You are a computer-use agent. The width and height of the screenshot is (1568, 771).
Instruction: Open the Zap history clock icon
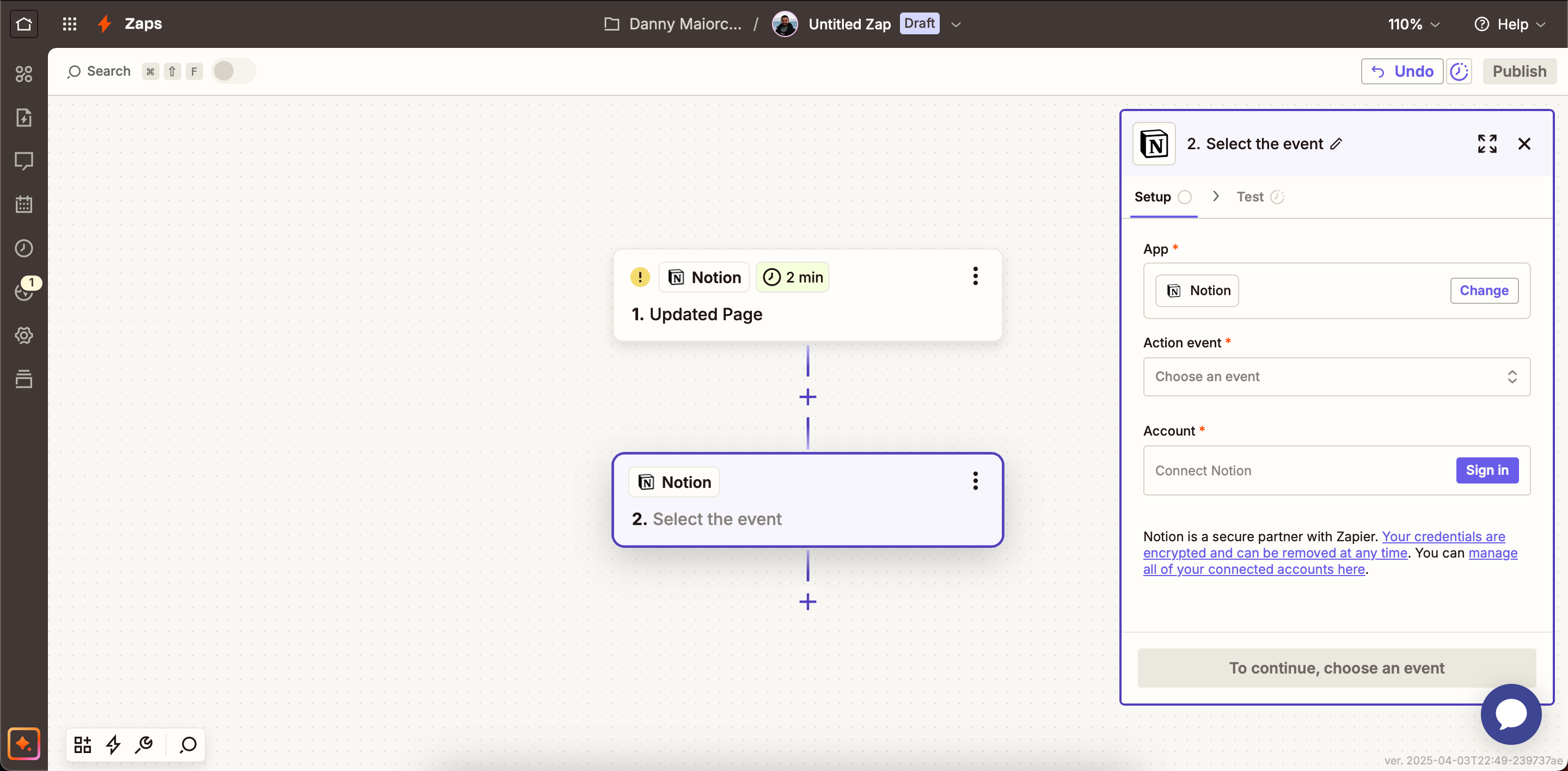[24, 248]
